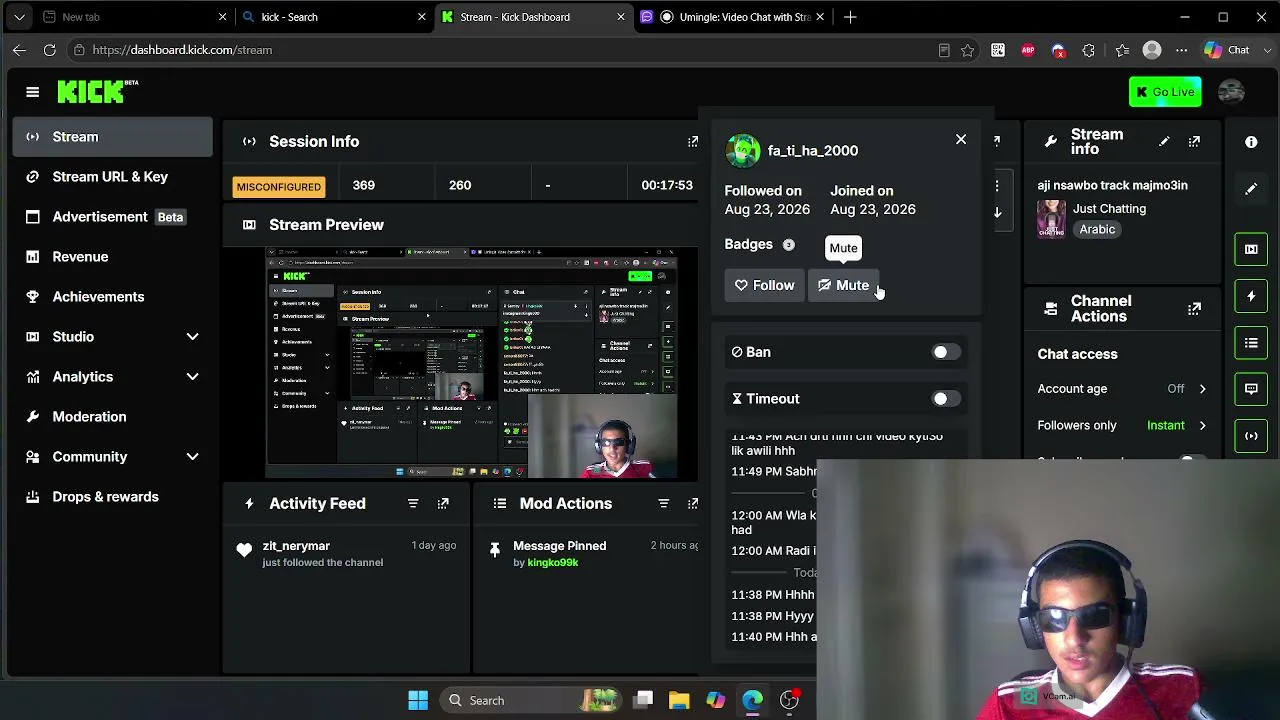Screen dimensions: 1280x720
Task: Pop out the Session Info panel
Action: (x=692, y=142)
